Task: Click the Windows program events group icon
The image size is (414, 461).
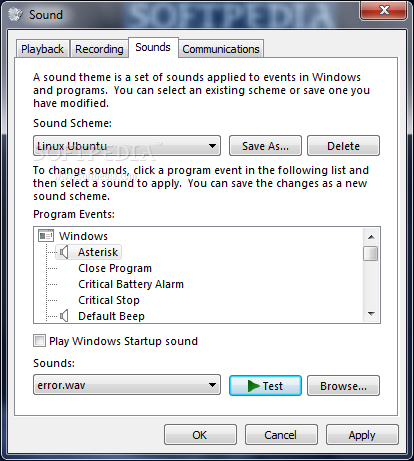Action: tap(46, 236)
